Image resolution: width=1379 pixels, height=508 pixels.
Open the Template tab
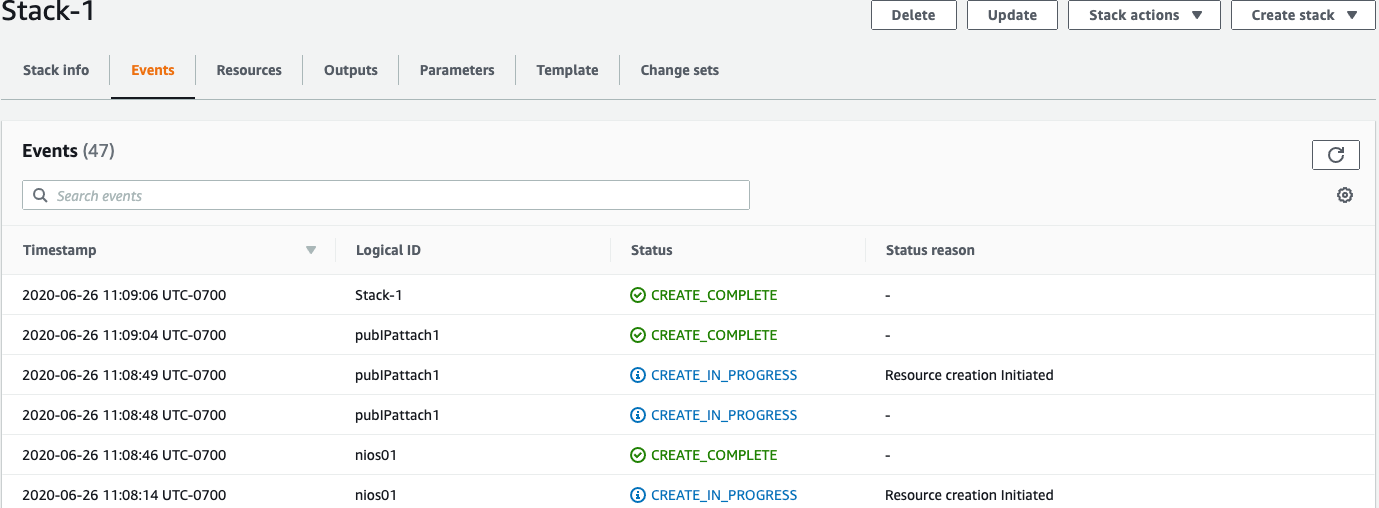[567, 70]
